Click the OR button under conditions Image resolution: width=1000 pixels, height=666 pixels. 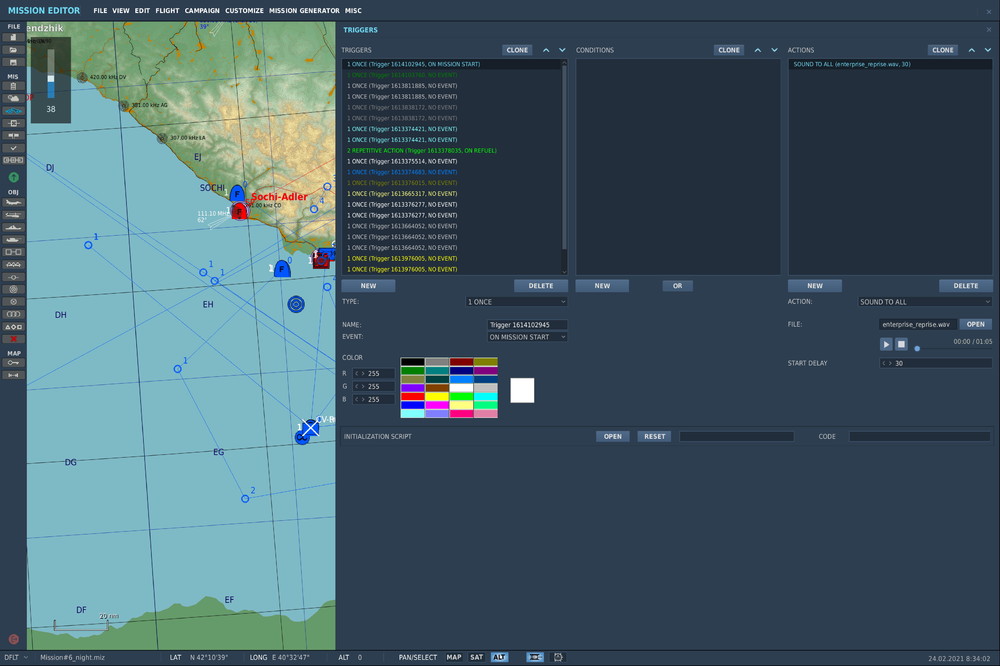tap(677, 286)
